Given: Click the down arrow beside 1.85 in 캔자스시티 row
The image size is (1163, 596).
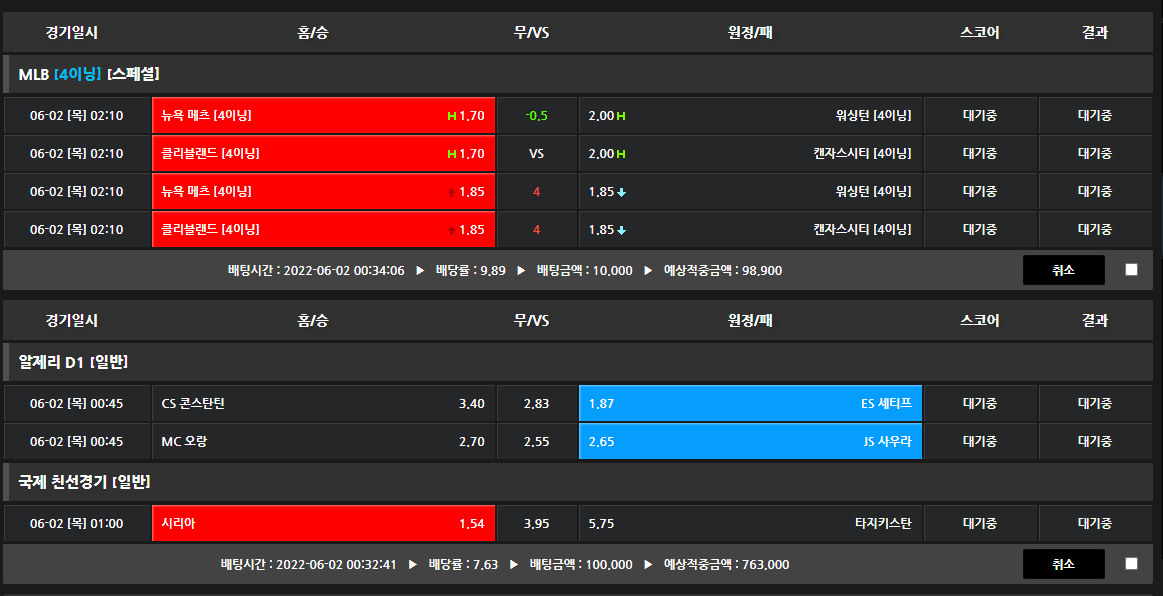Looking at the screenshot, I should (x=621, y=230).
